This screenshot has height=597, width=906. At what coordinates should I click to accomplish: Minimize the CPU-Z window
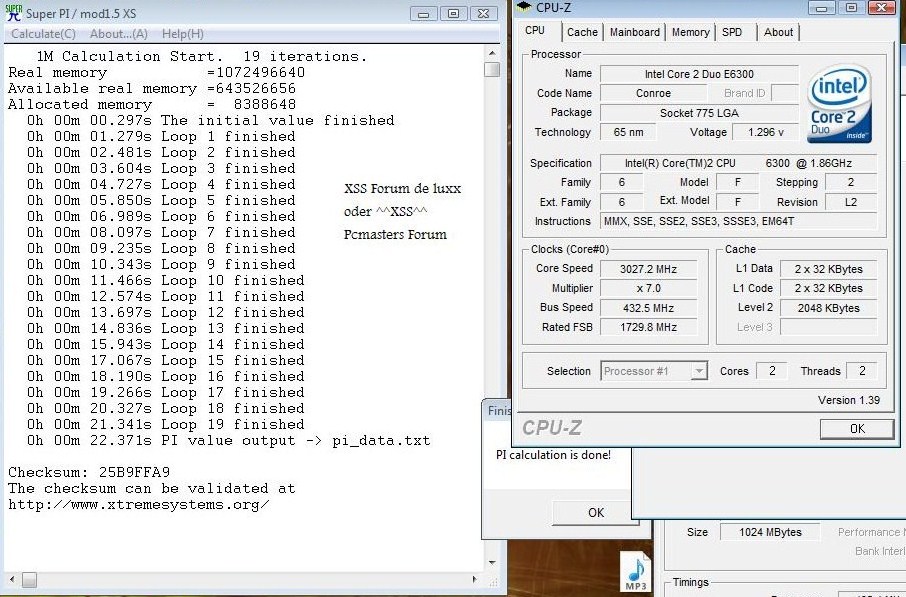pyautogui.click(x=822, y=7)
